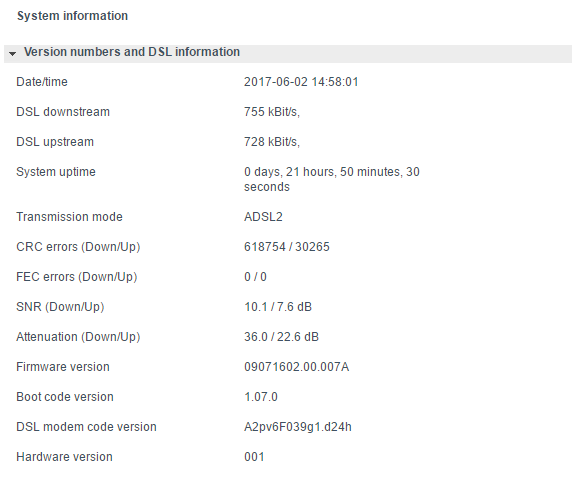Click the uptime value 0 days, 21 hours
Screen dimensions: 577x492
click(x=332, y=179)
